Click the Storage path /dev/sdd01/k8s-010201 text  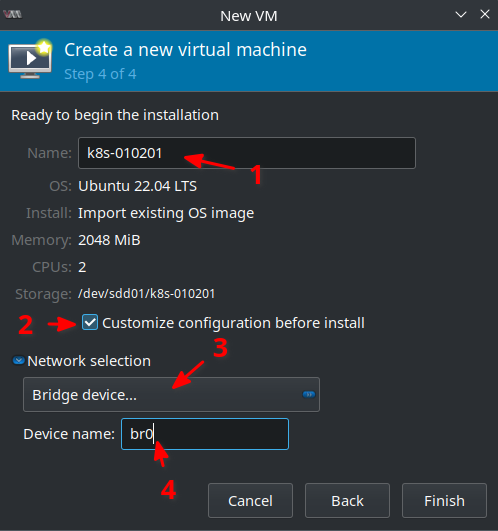tap(147, 294)
